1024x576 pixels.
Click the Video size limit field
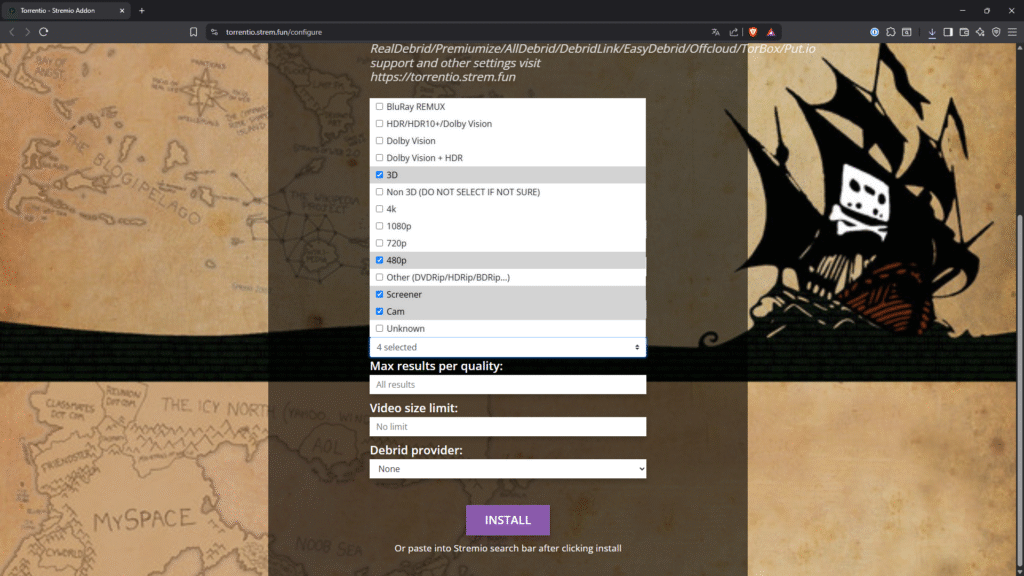tap(507, 426)
